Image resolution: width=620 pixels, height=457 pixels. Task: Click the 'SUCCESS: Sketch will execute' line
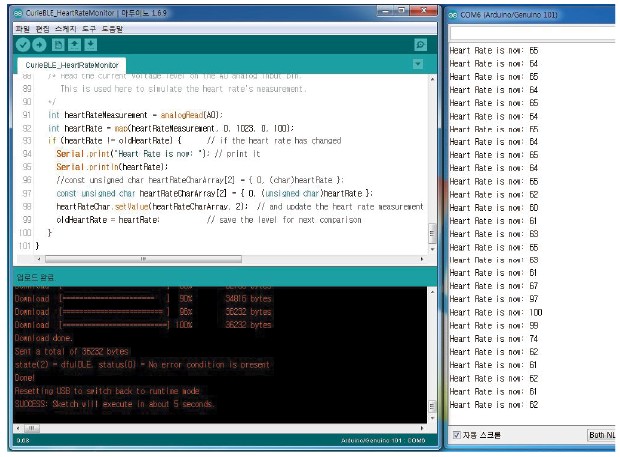114,404
